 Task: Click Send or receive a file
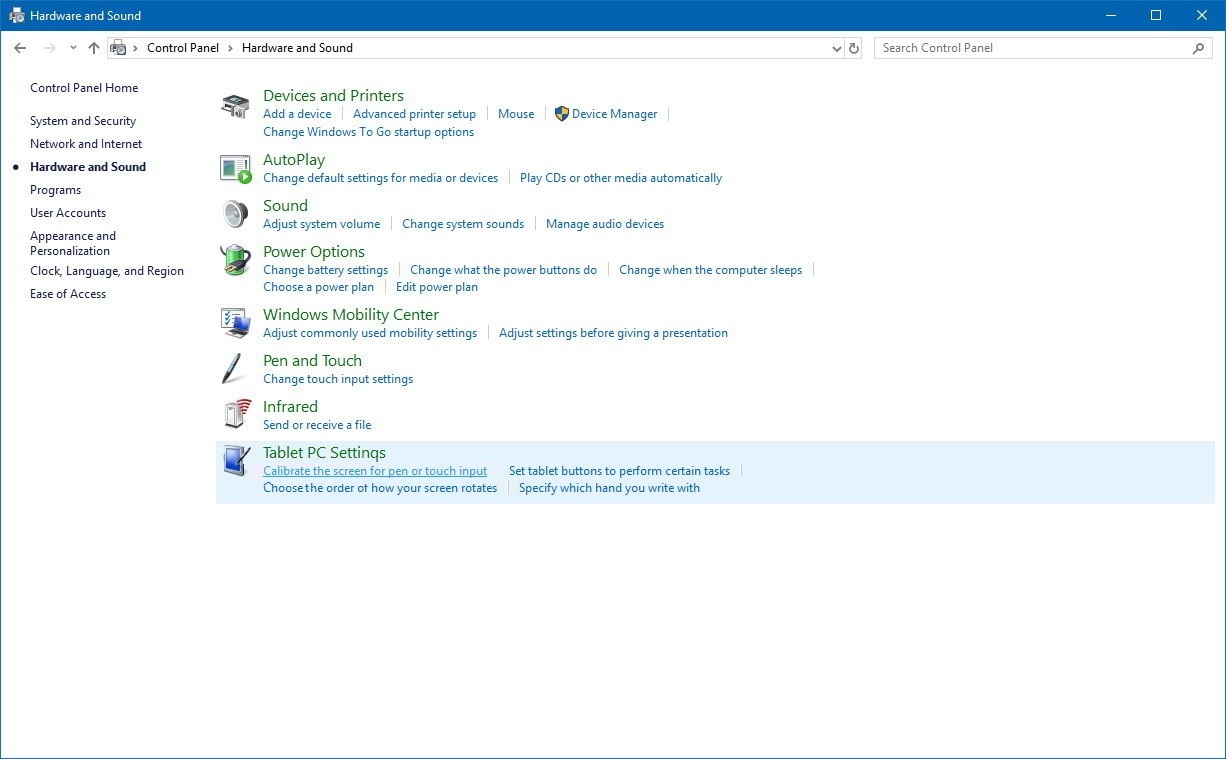[317, 425]
